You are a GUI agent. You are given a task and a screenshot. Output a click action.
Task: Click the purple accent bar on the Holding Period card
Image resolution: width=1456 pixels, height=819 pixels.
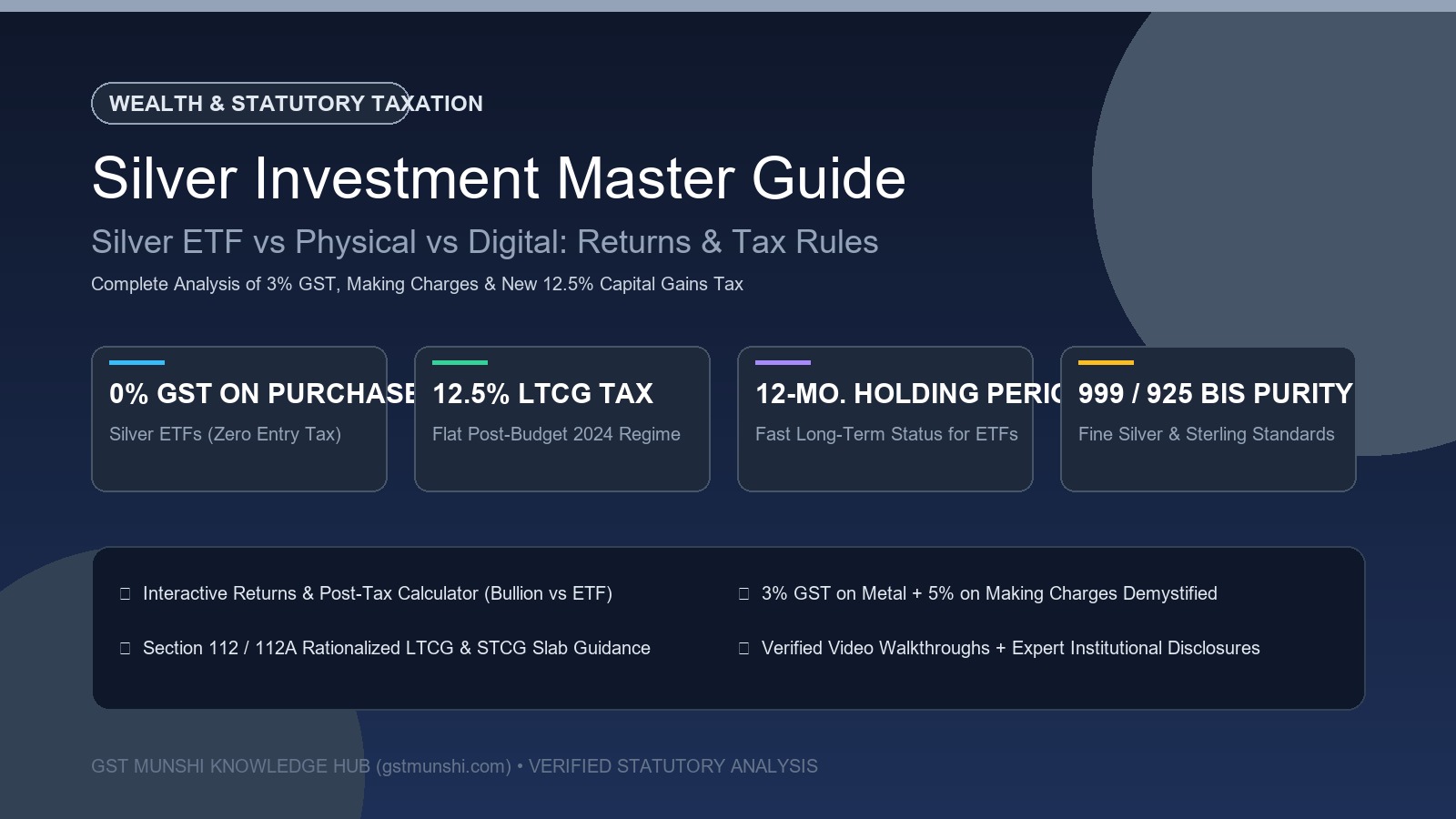[x=783, y=362]
